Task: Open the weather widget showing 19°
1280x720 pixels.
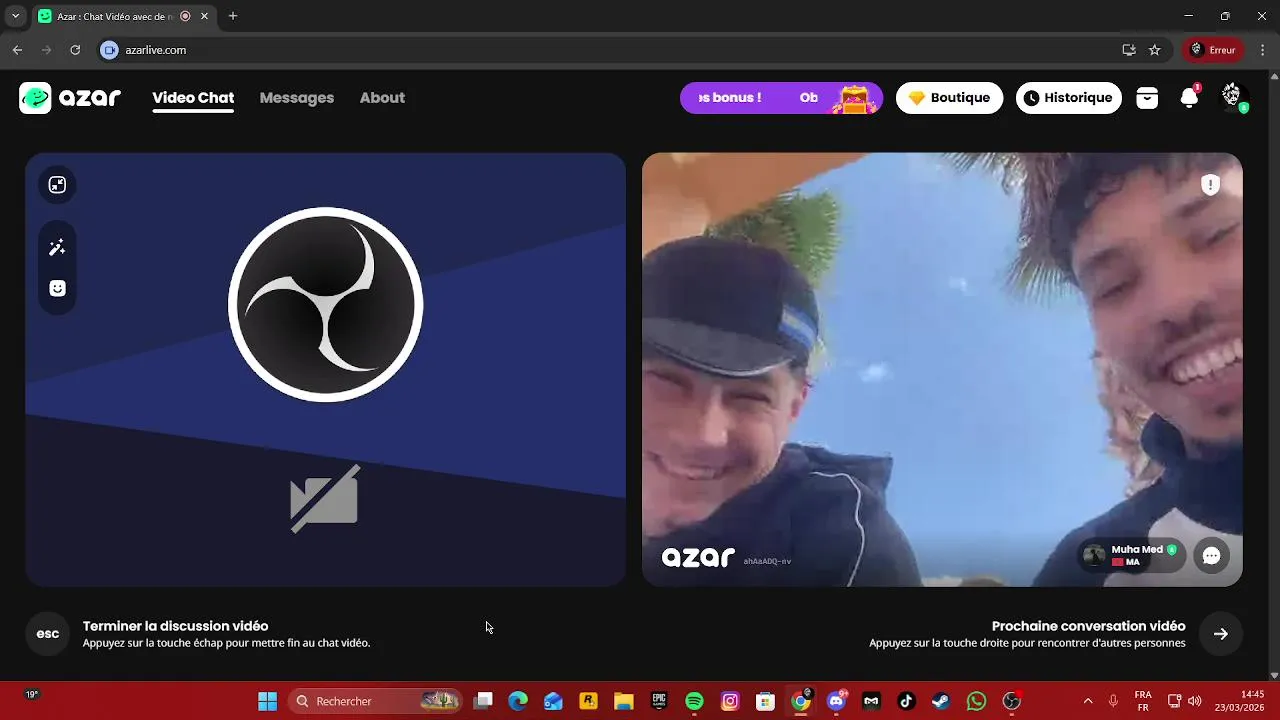Action: click(x=32, y=694)
